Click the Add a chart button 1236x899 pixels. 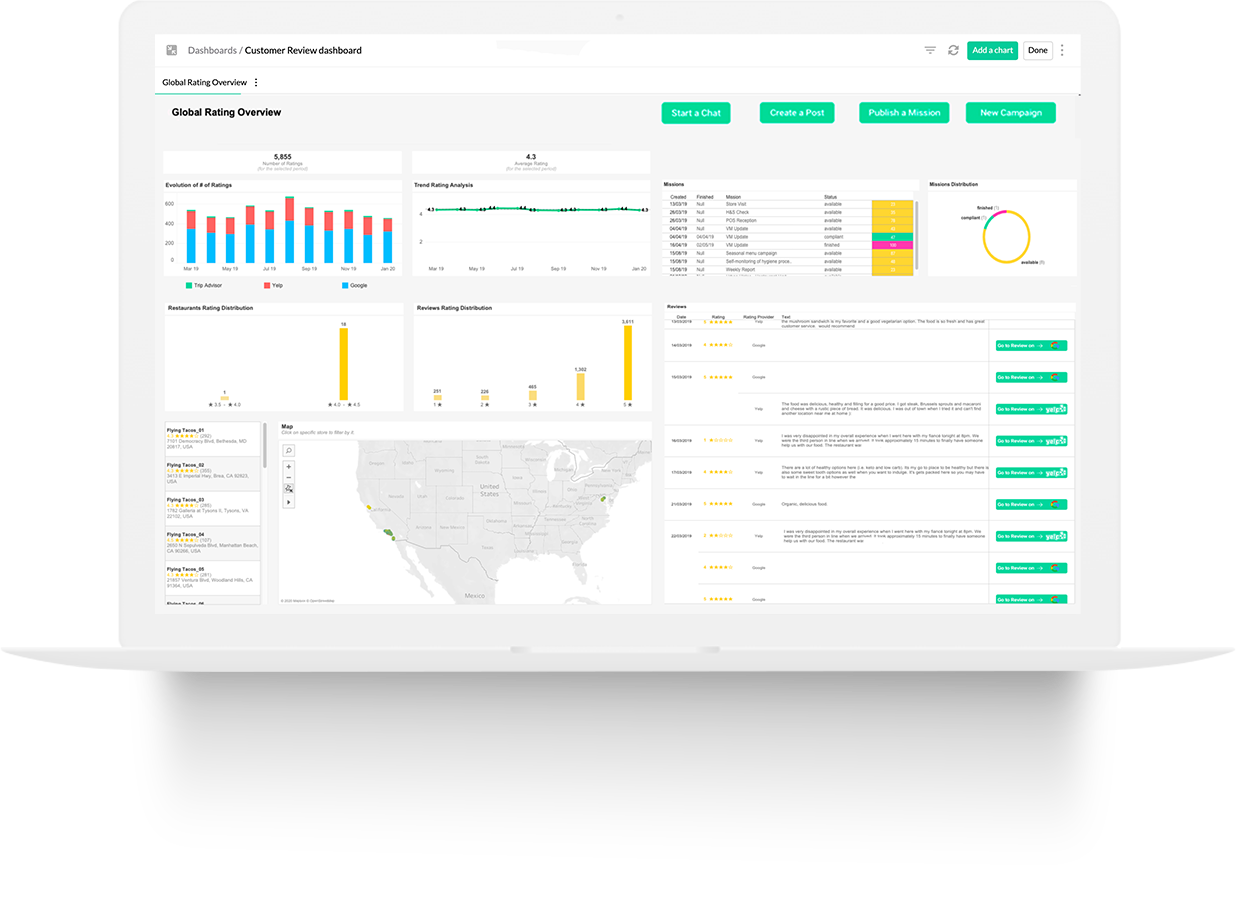(992, 50)
